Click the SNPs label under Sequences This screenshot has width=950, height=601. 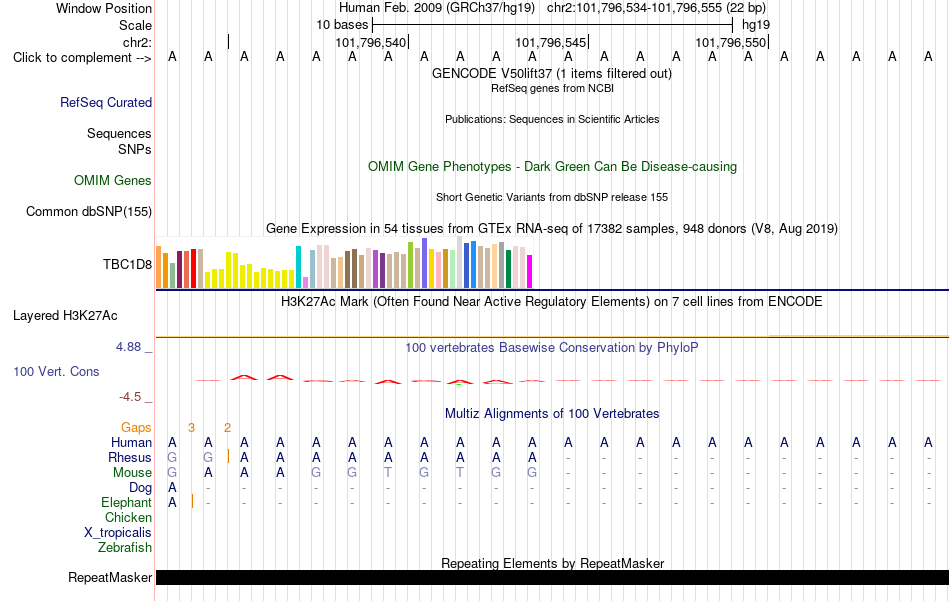pyautogui.click(x=135, y=149)
